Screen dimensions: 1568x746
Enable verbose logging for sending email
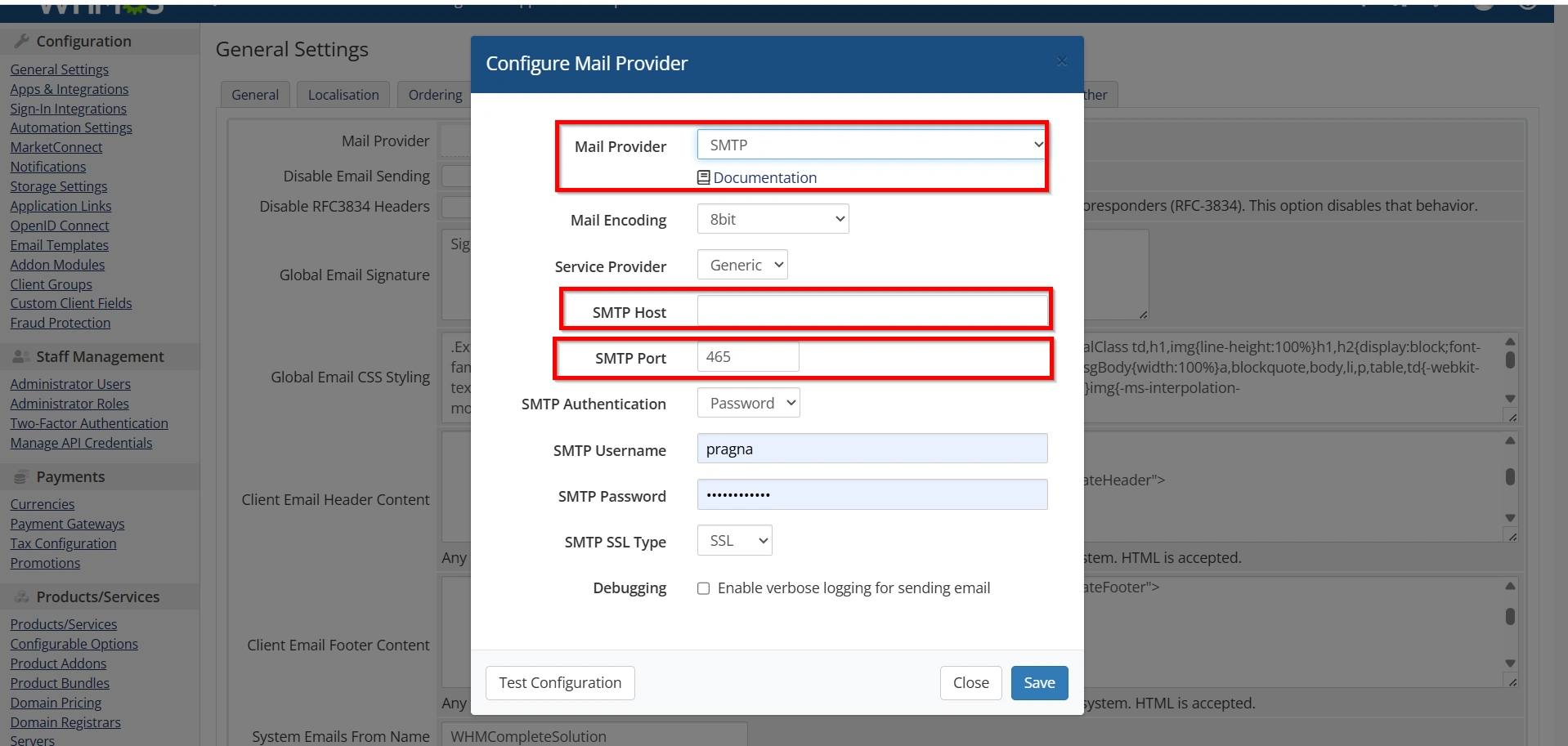[x=703, y=588]
